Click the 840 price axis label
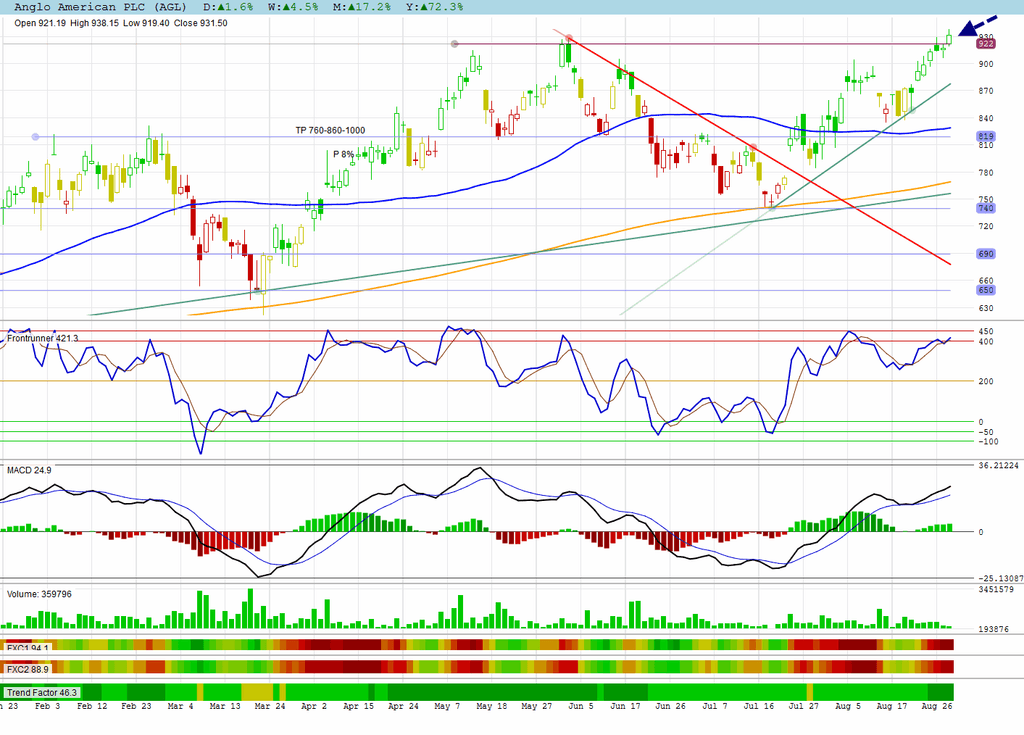The height and width of the screenshot is (735, 1024). pyautogui.click(x=985, y=118)
